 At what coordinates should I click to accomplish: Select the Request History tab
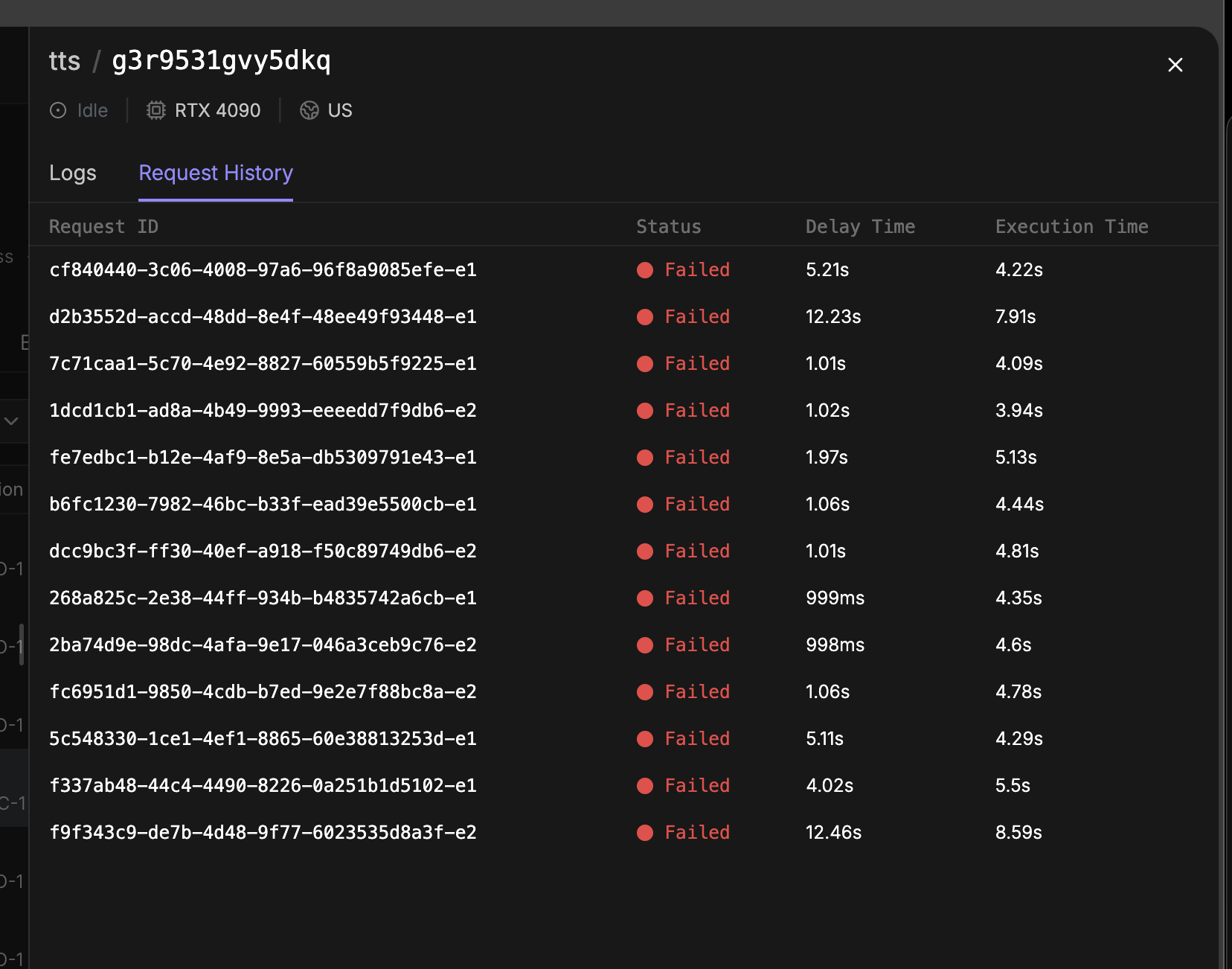[216, 173]
